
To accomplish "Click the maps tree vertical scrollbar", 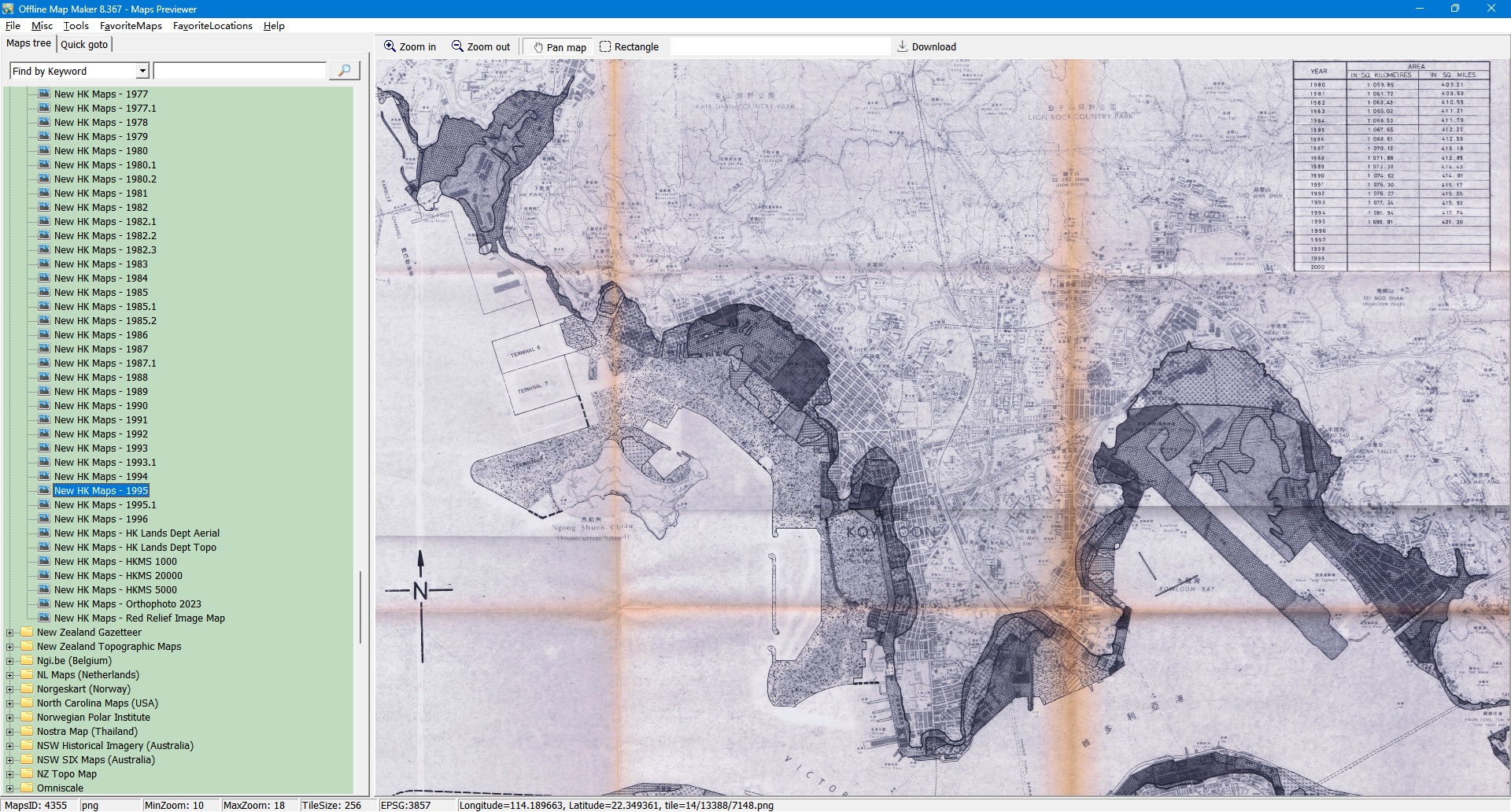I will click(360, 606).
